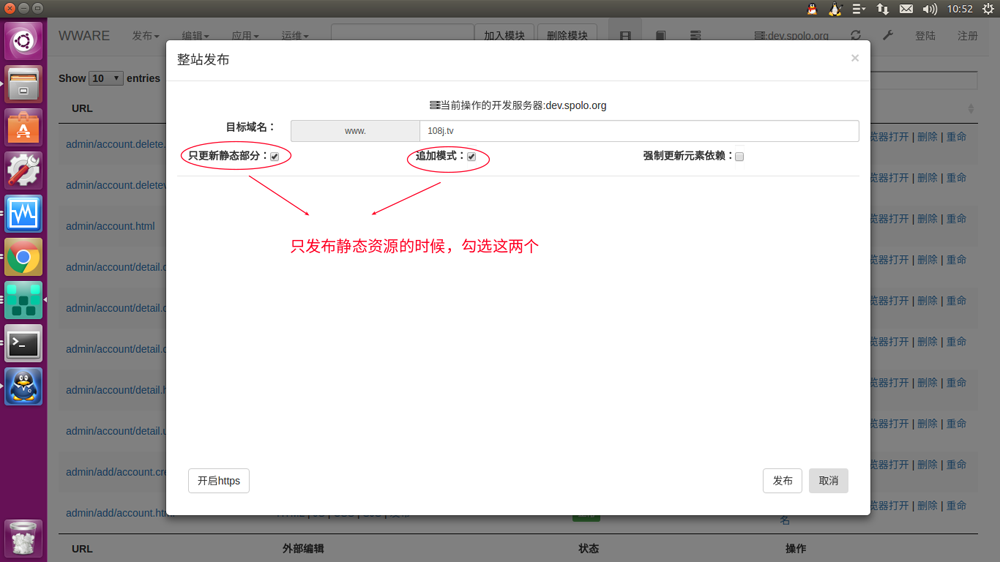This screenshot has width=1000, height=562.
Task: Expand the 编辑 dropdown menu
Action: coord(195,36)
